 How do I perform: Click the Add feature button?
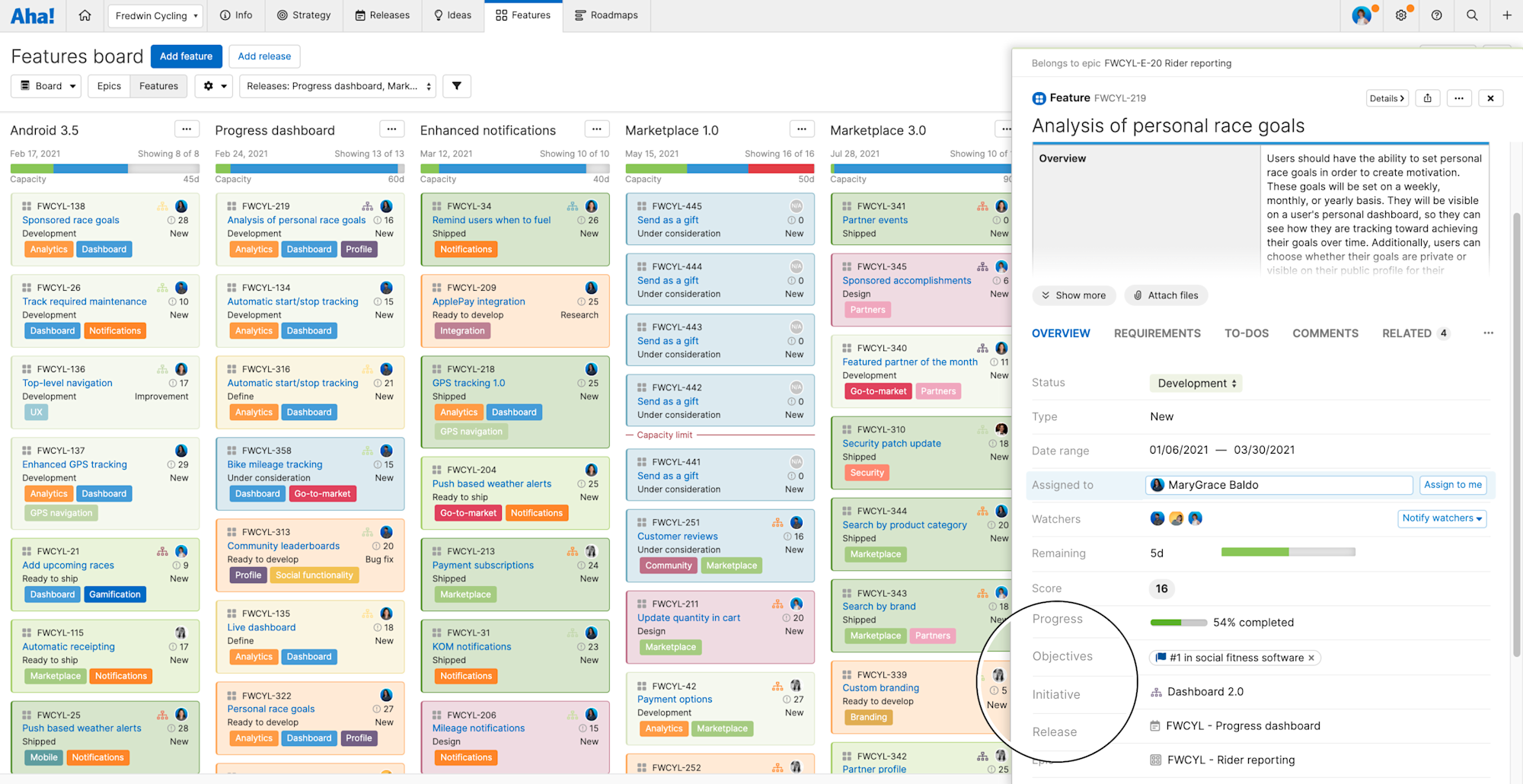coord(186,56)
